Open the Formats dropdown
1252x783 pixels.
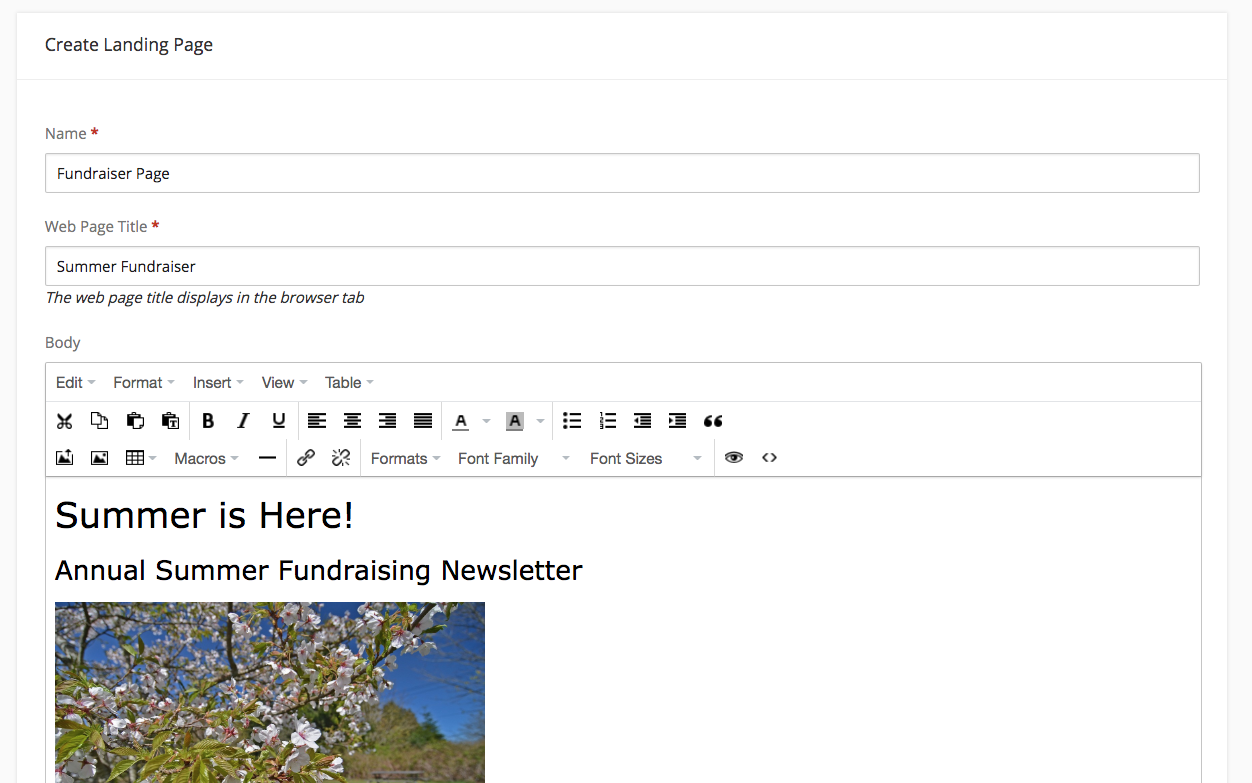click(x=404, y=458)
